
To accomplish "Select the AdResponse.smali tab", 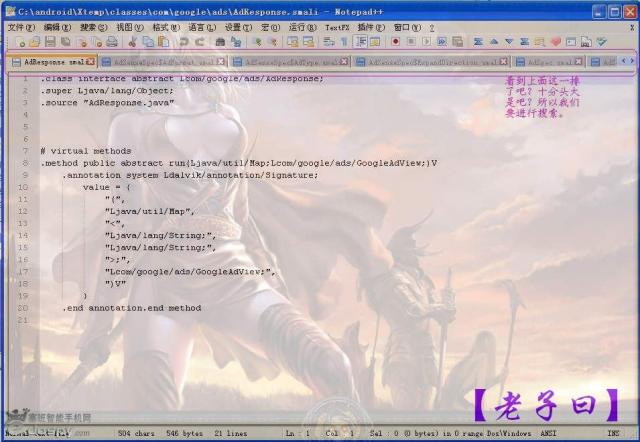I will [53, 62].
